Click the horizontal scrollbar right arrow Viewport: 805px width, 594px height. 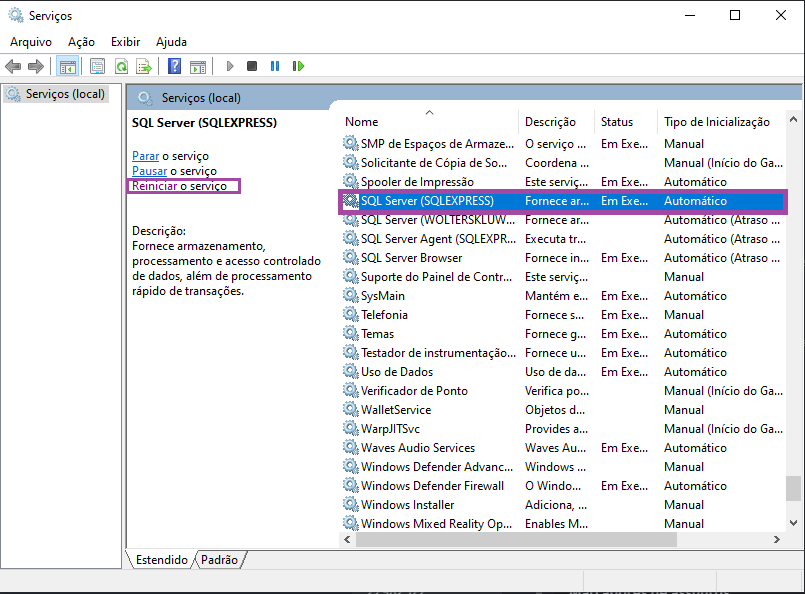[x=777, y=540]
